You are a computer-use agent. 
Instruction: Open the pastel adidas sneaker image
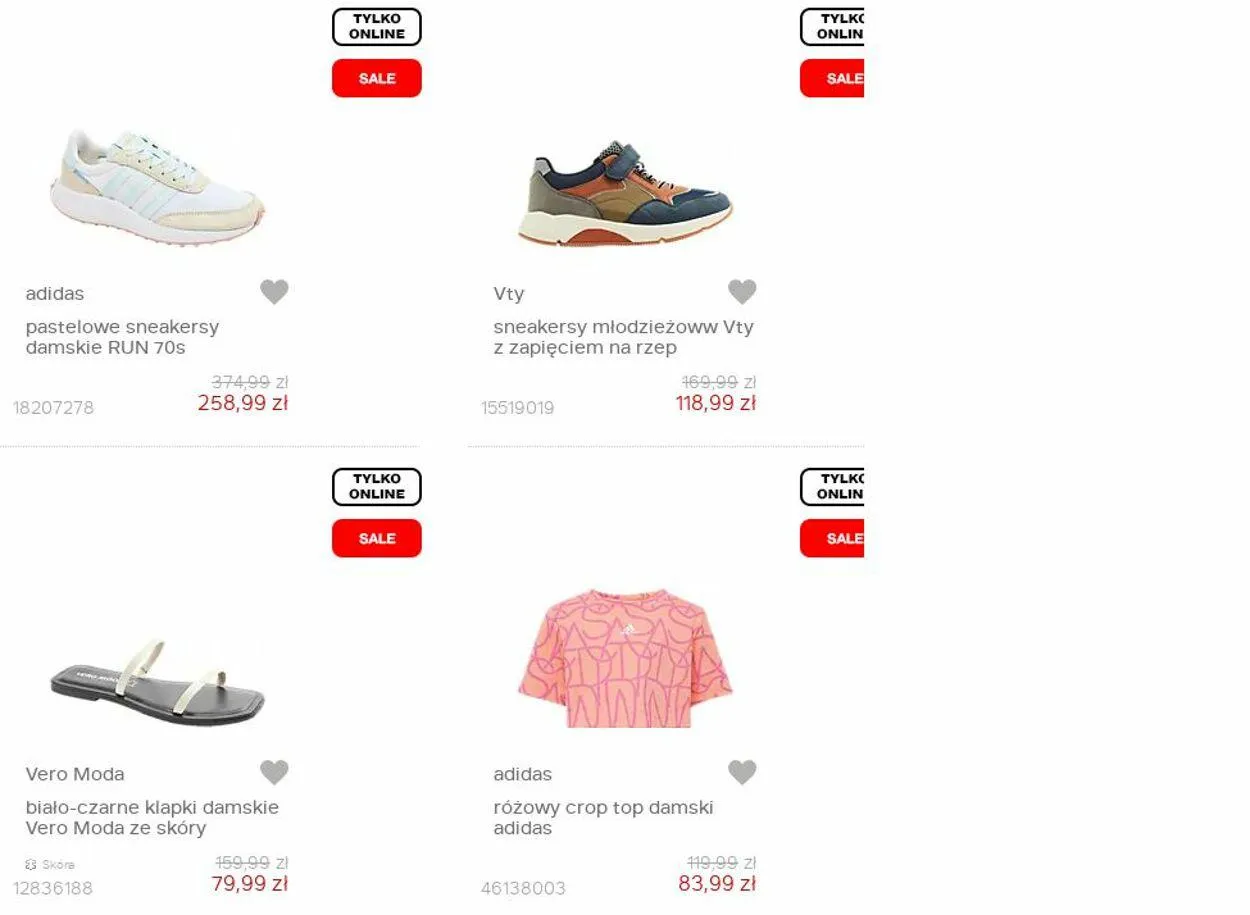tap(157, 188)
